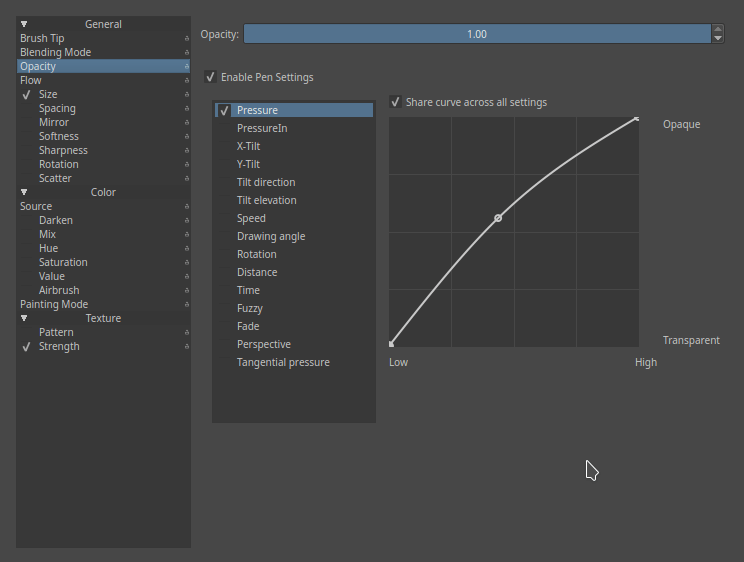This screenshot has height=562, width=744.
Task: Click lock icon on Opacity row
Action: click(186, 66)
